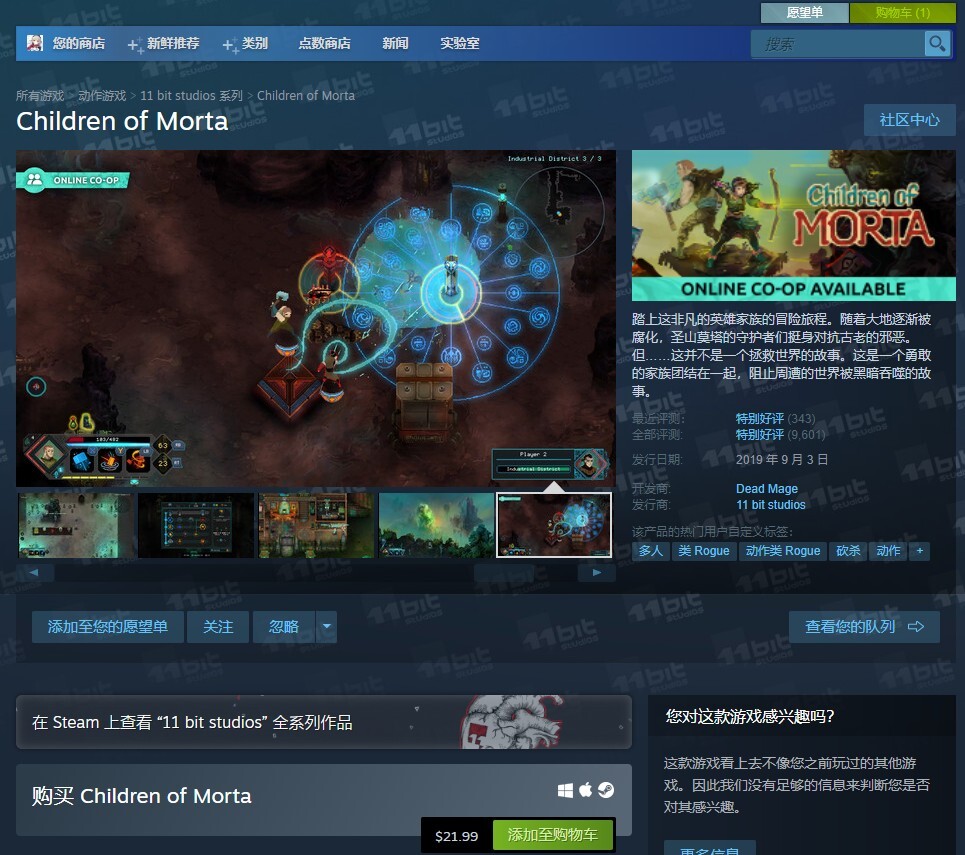Image resolution: width=965 pixels, height=855 pixels.
Task: Open the 新闻 tab
Action: 395,44
